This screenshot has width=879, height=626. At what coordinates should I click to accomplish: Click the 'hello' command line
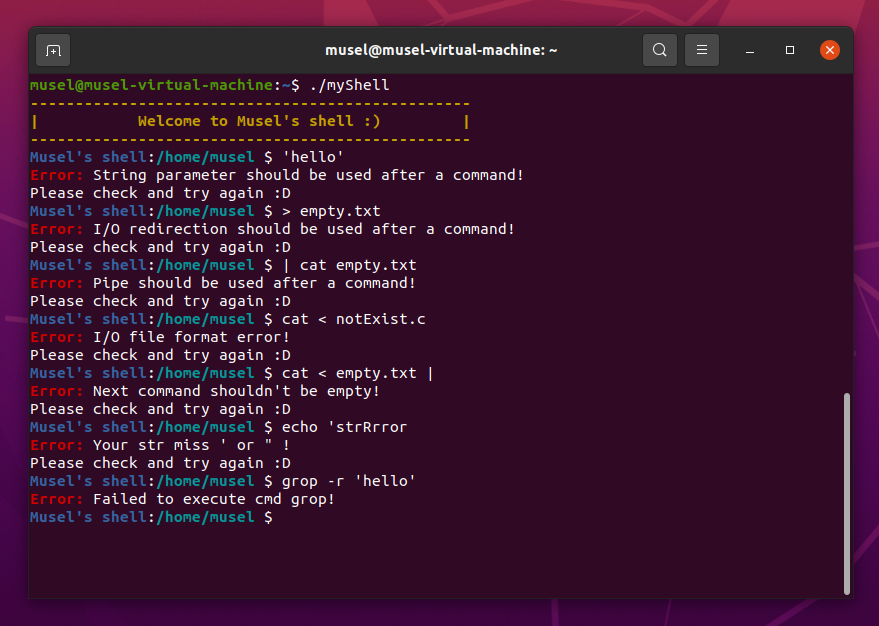click(313, 157)
